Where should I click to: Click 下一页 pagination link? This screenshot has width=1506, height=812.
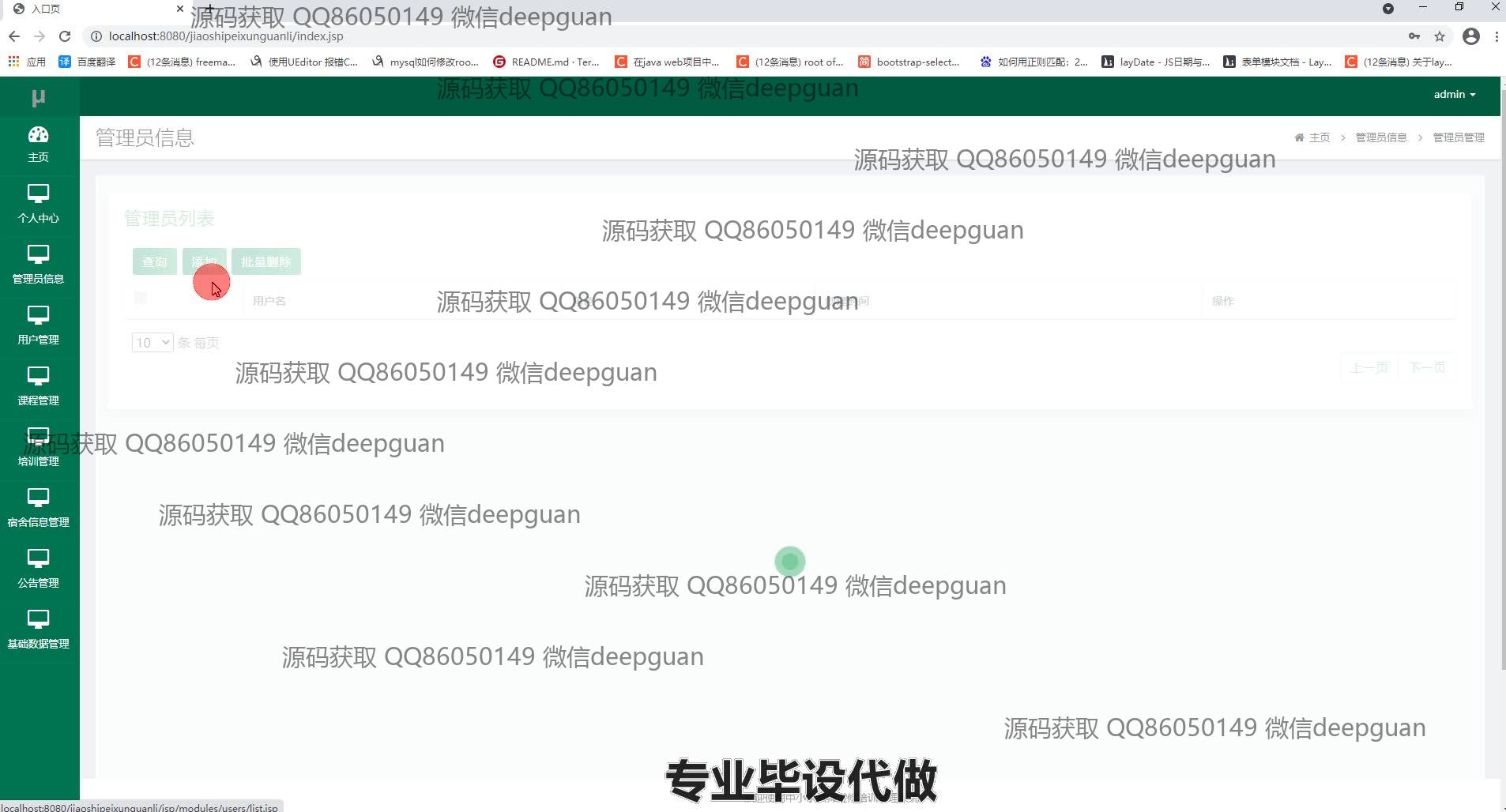pos(1428,367)
